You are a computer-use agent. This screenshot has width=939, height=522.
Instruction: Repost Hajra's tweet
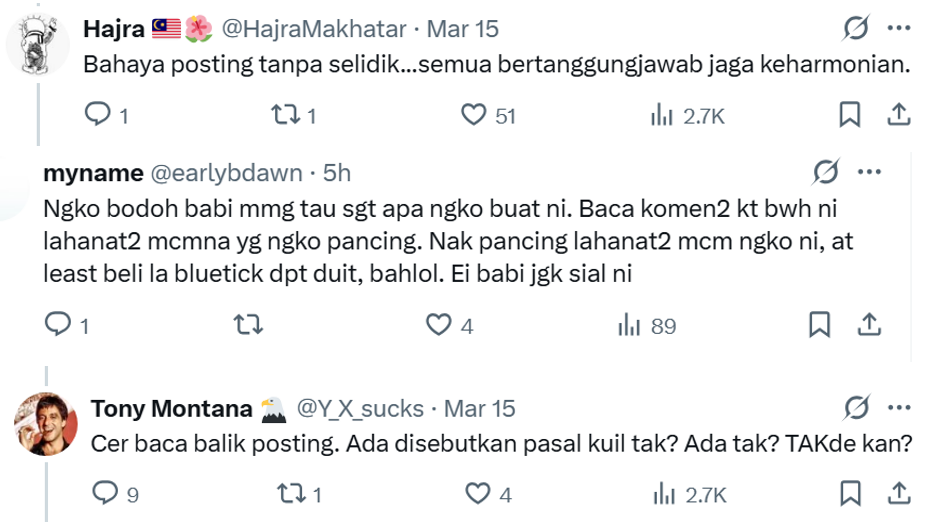[x=285, y=116]
